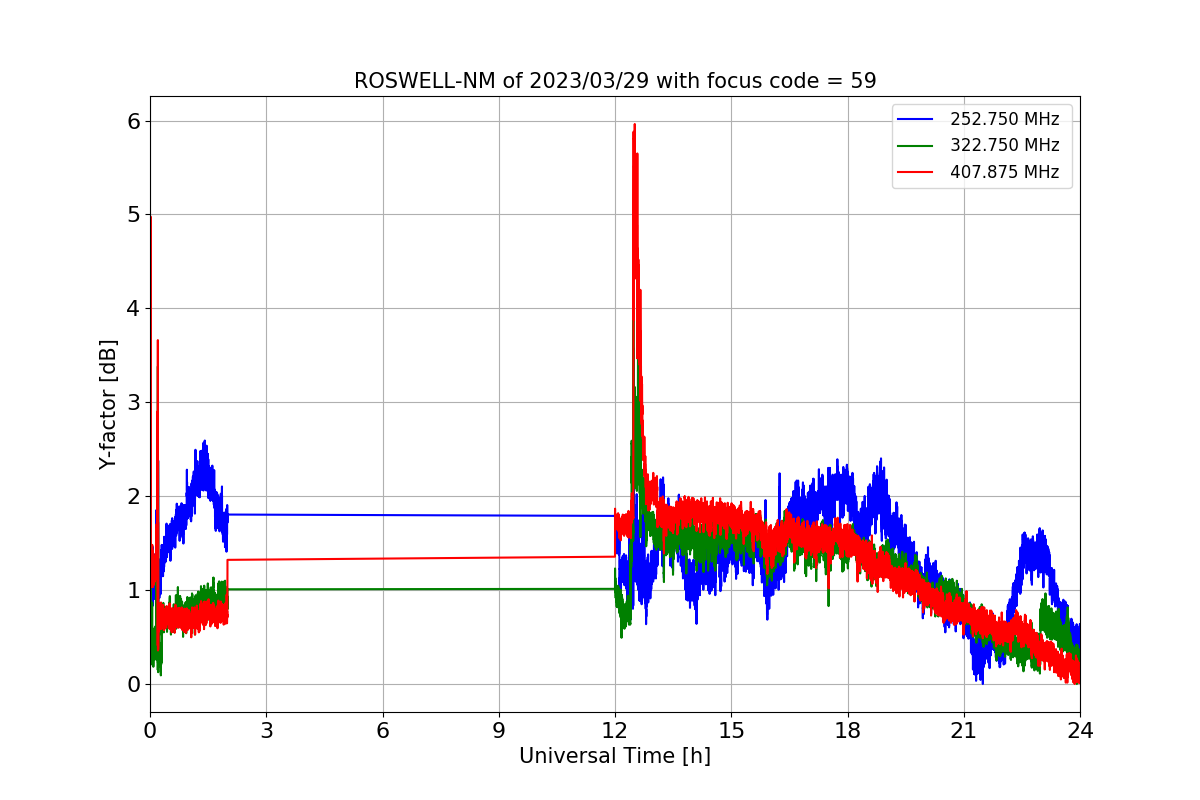Click the x-axis tick label '12'
Screen dimensions: 1200x800
point(615,731)
